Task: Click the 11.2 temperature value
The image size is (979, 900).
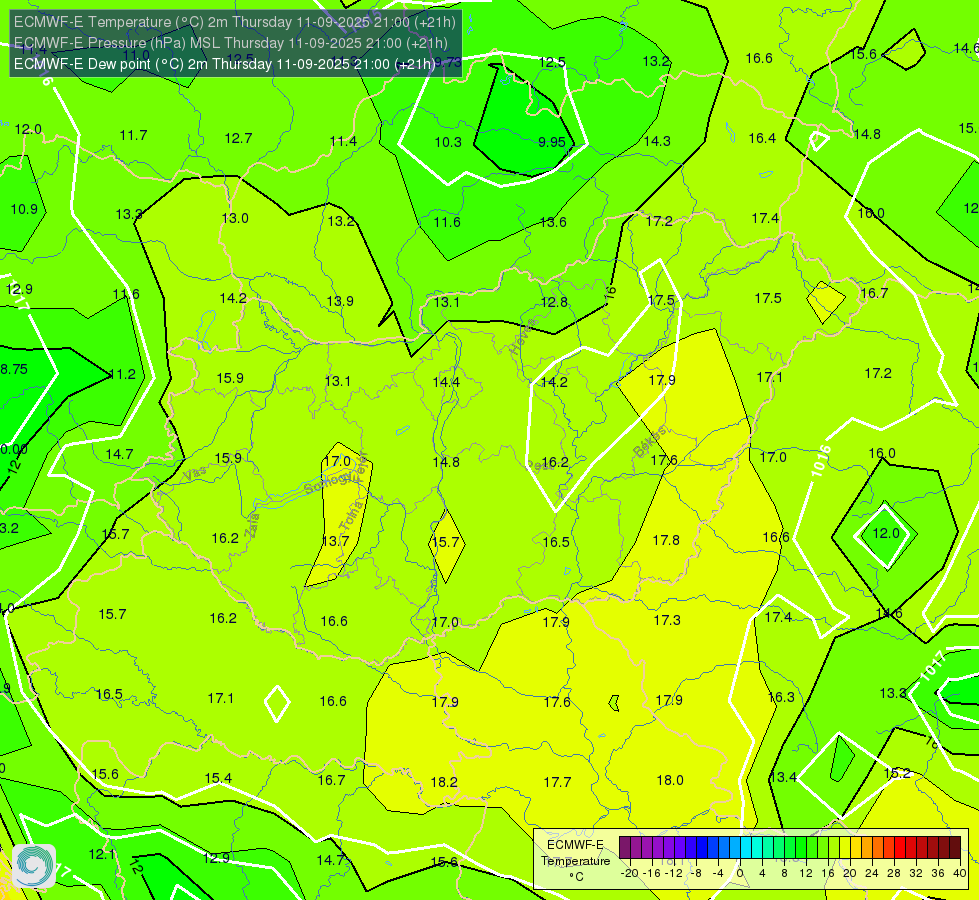Action: (122, 374)
